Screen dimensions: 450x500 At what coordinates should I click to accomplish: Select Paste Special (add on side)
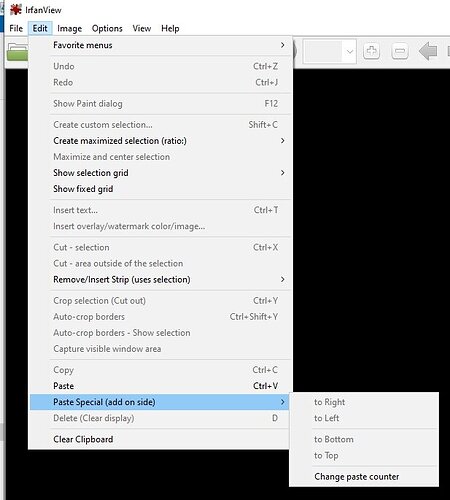(159, 402)
